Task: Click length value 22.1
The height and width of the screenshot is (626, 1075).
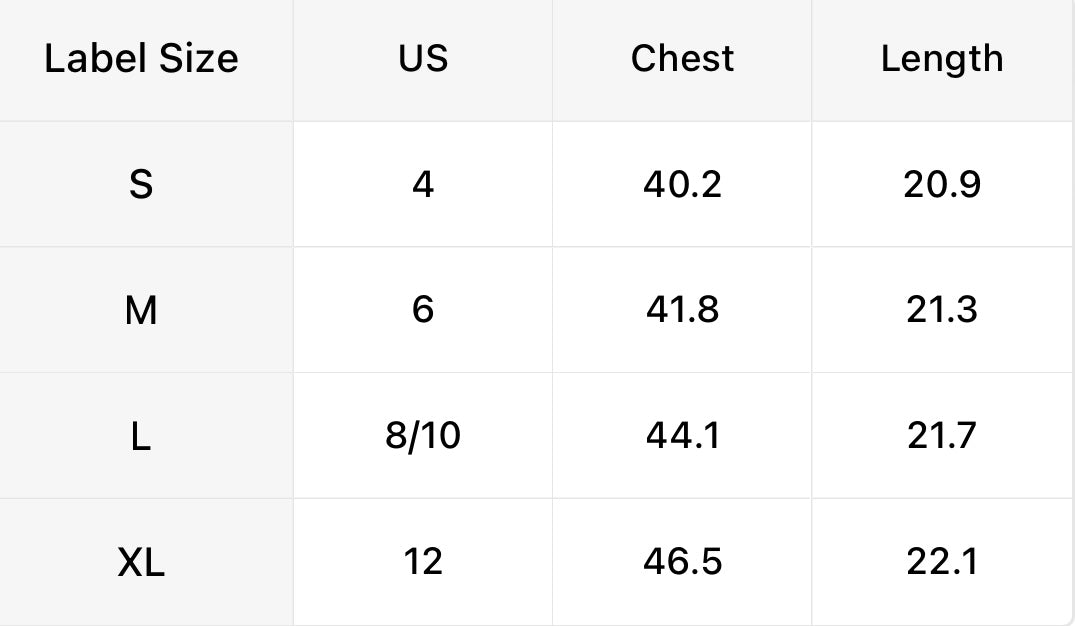Action: click(x=942, y=562)
